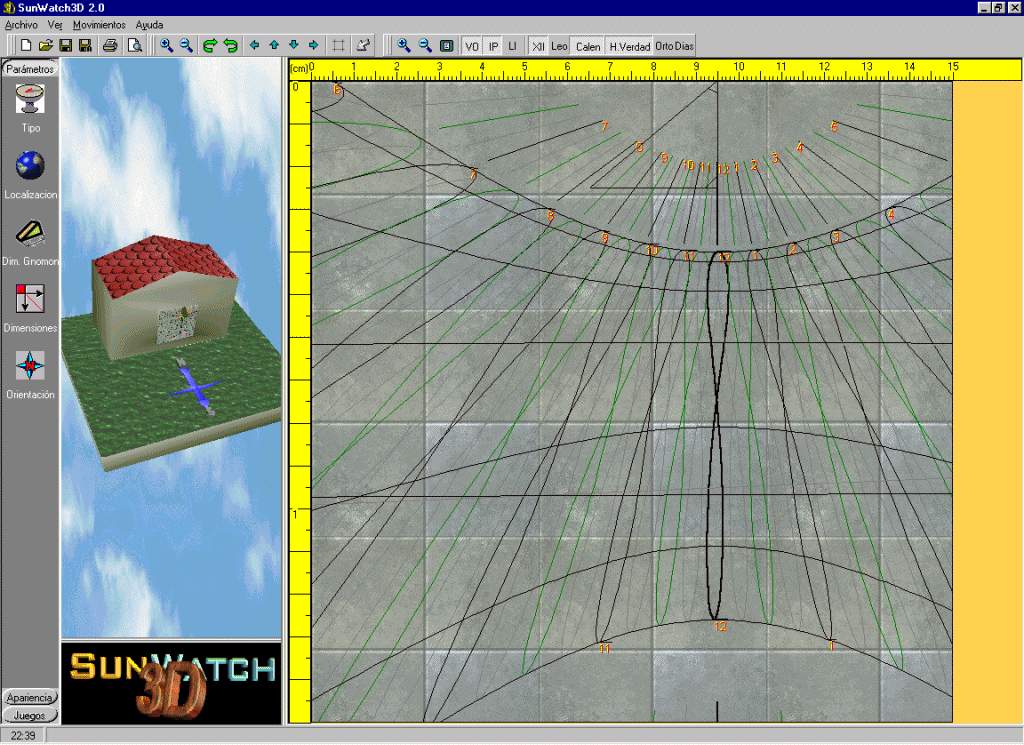Switch to the Juegos panel tab

point(30,715)
